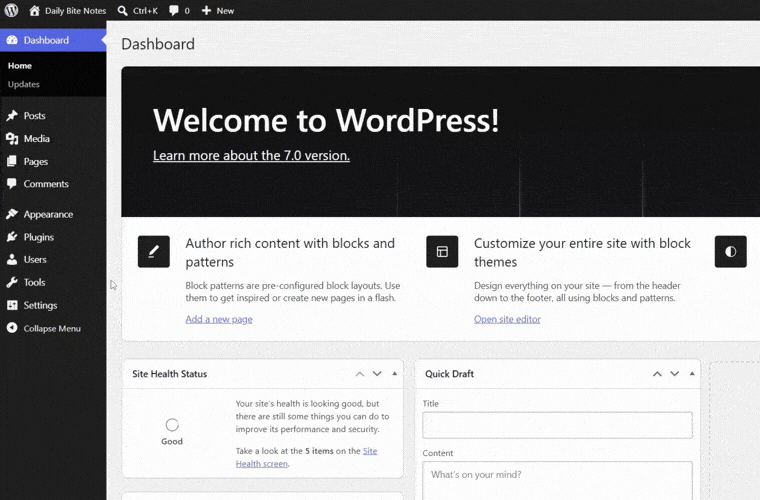Viewport: 760px width, 500px height.
Task: Open the New content menu label
Action: point(225,11)
